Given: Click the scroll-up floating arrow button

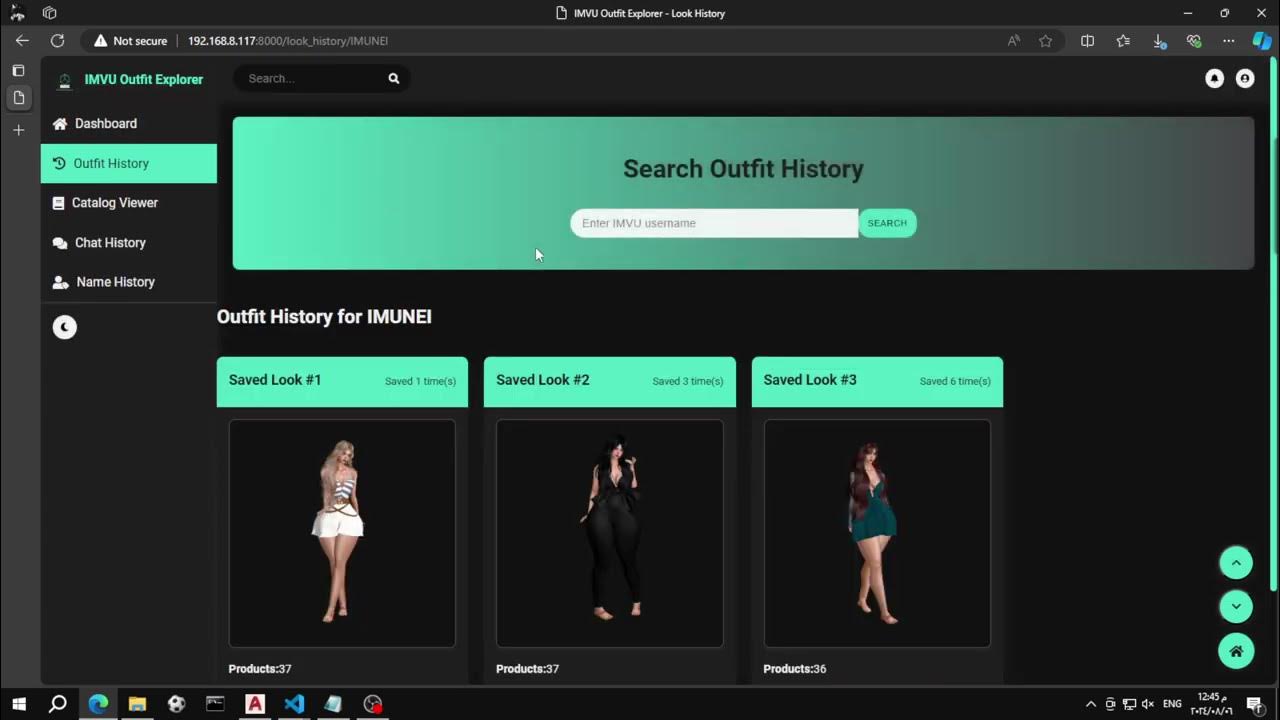Looking at the screenshot, I should click(x=1236, y=562).
